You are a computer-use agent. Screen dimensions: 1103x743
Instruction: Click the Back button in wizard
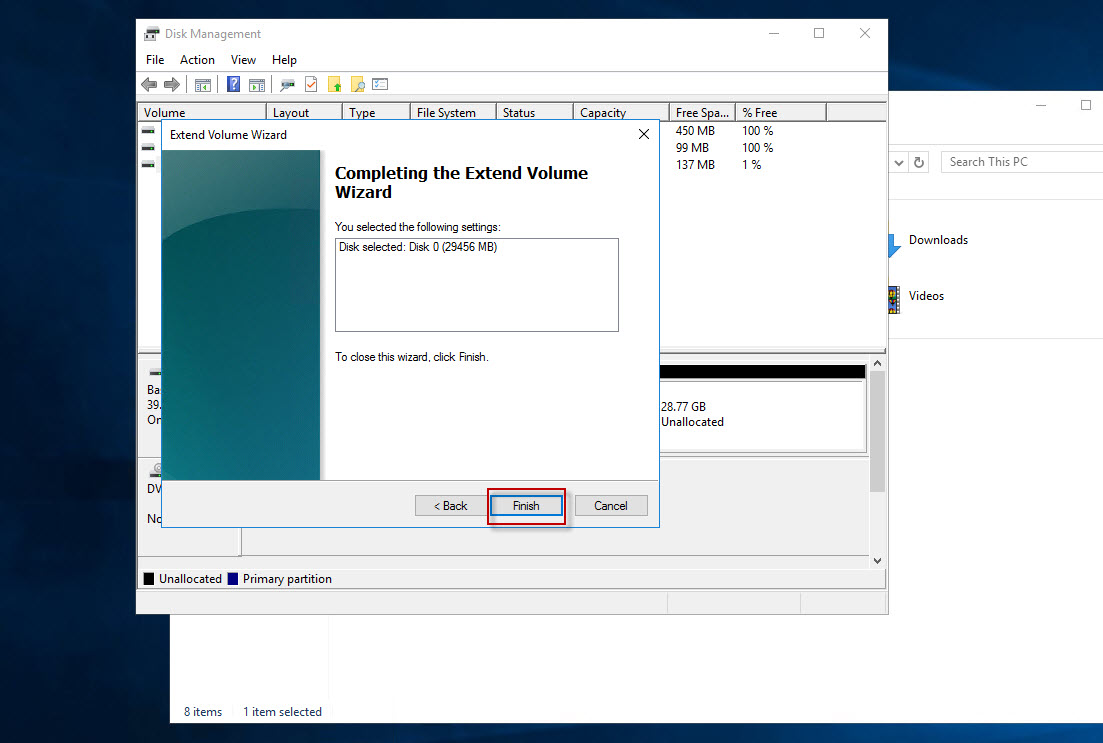(x=450, y=506)
